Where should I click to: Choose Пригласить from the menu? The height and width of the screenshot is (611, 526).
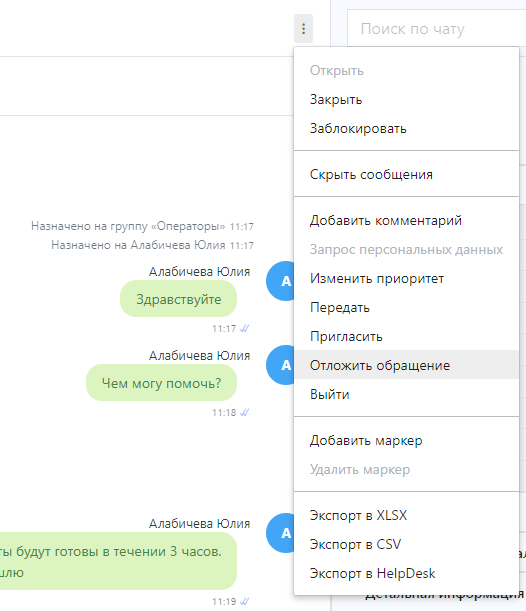(x=406, y=336)
